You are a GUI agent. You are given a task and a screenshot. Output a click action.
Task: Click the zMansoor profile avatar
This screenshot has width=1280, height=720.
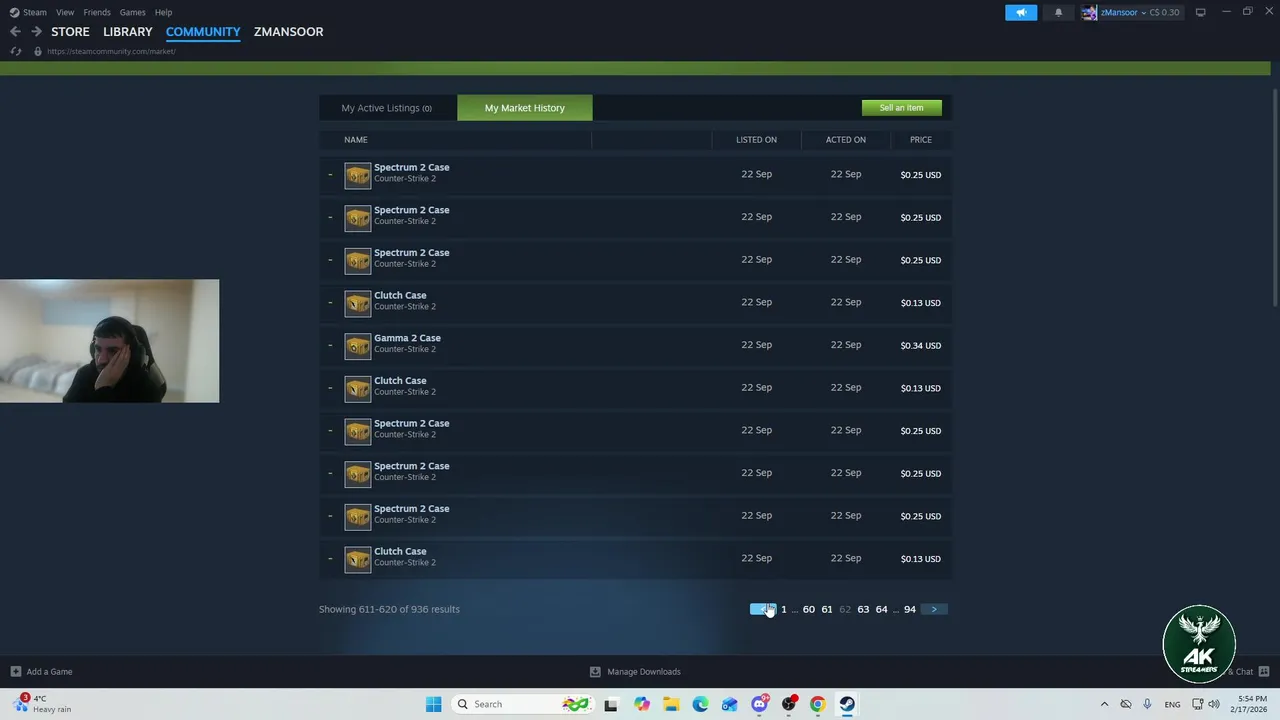(1089, 12)
